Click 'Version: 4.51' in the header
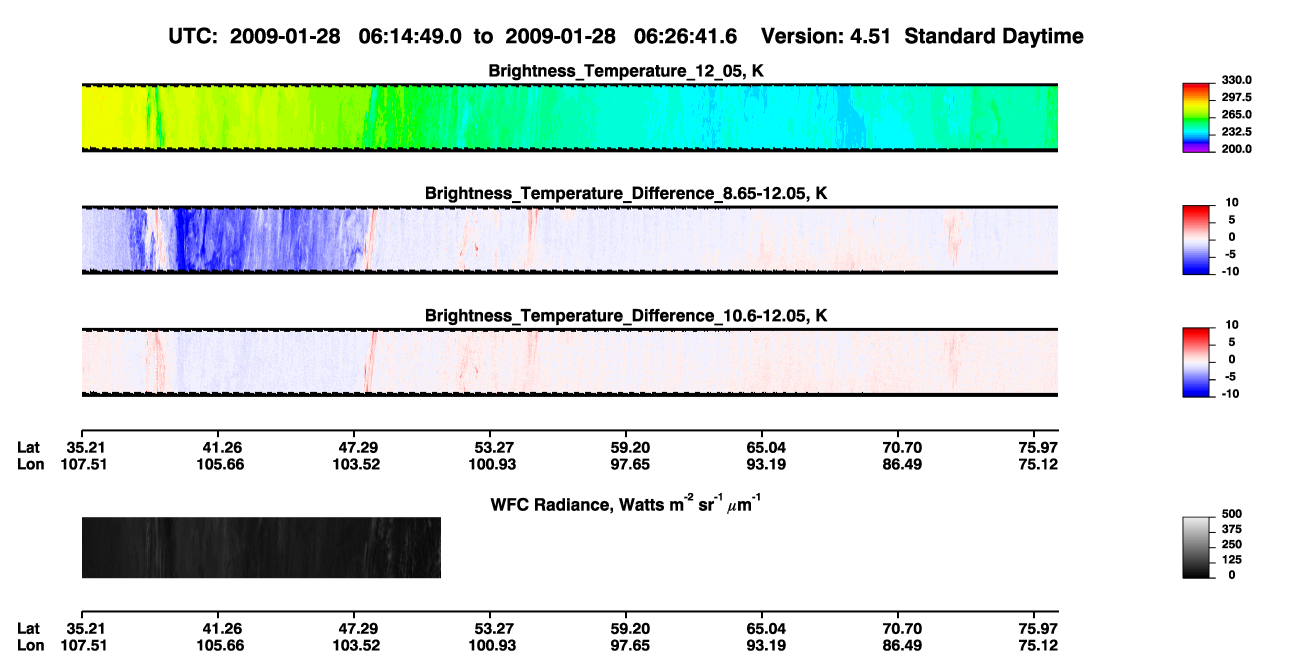This screenshot has height=667, width=1300. tap(826, 37)
